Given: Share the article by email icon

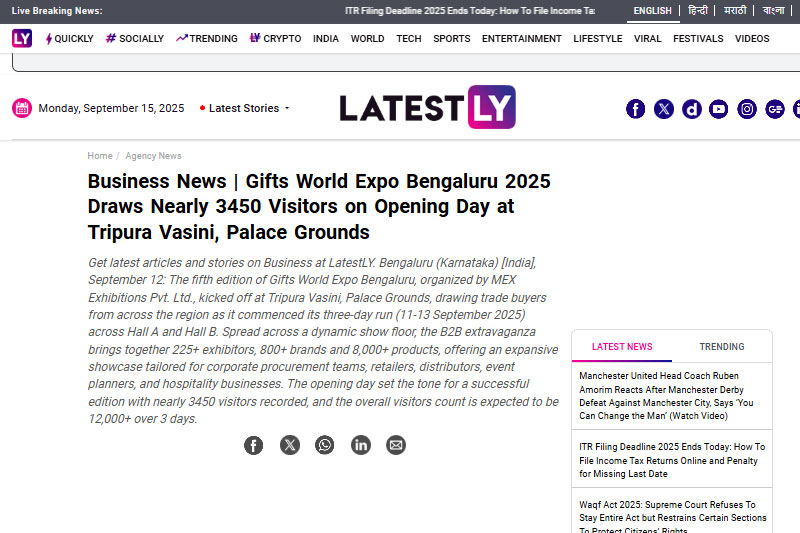Looking at the screenshot, I should click(x=396, y=445).
